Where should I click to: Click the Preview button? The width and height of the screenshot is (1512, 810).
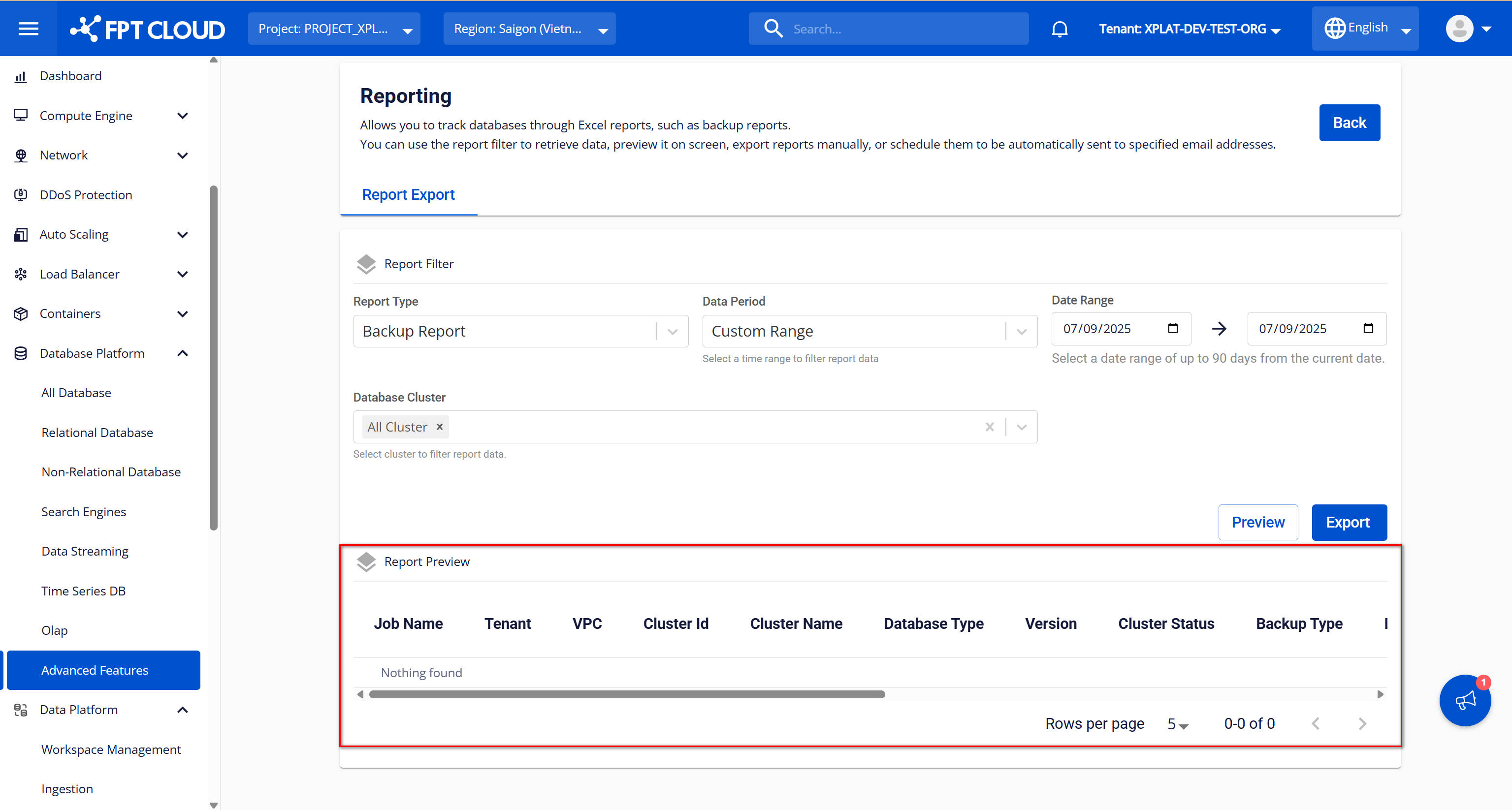pos(1258,522)
